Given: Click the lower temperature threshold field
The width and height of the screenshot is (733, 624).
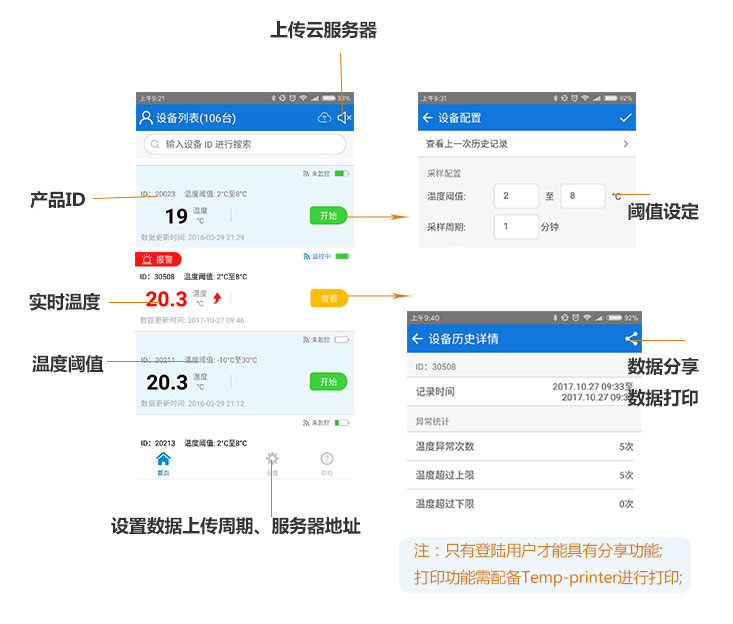Looking at the screenshot, I should (516, 197).
